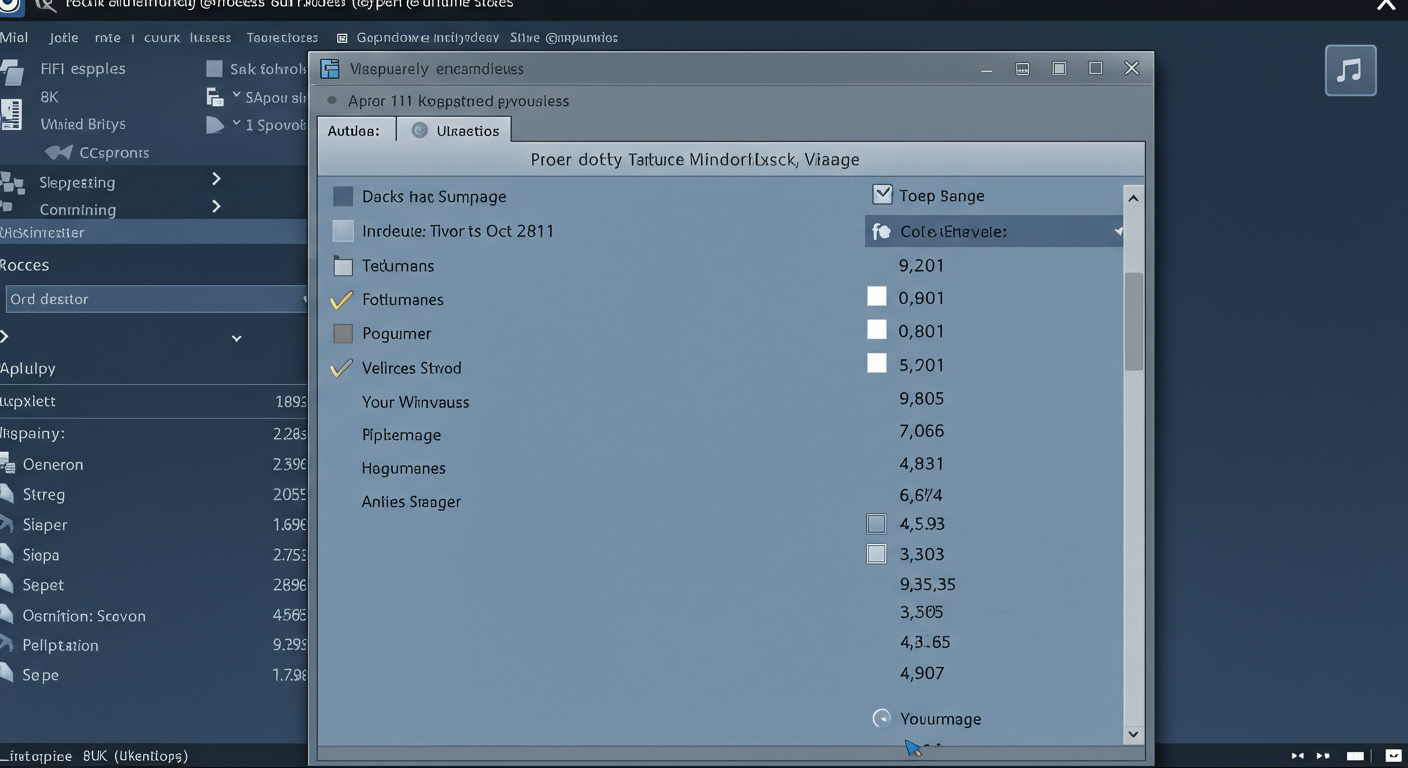Uncheck the Toep Sange checkbox

pos(882,195)
